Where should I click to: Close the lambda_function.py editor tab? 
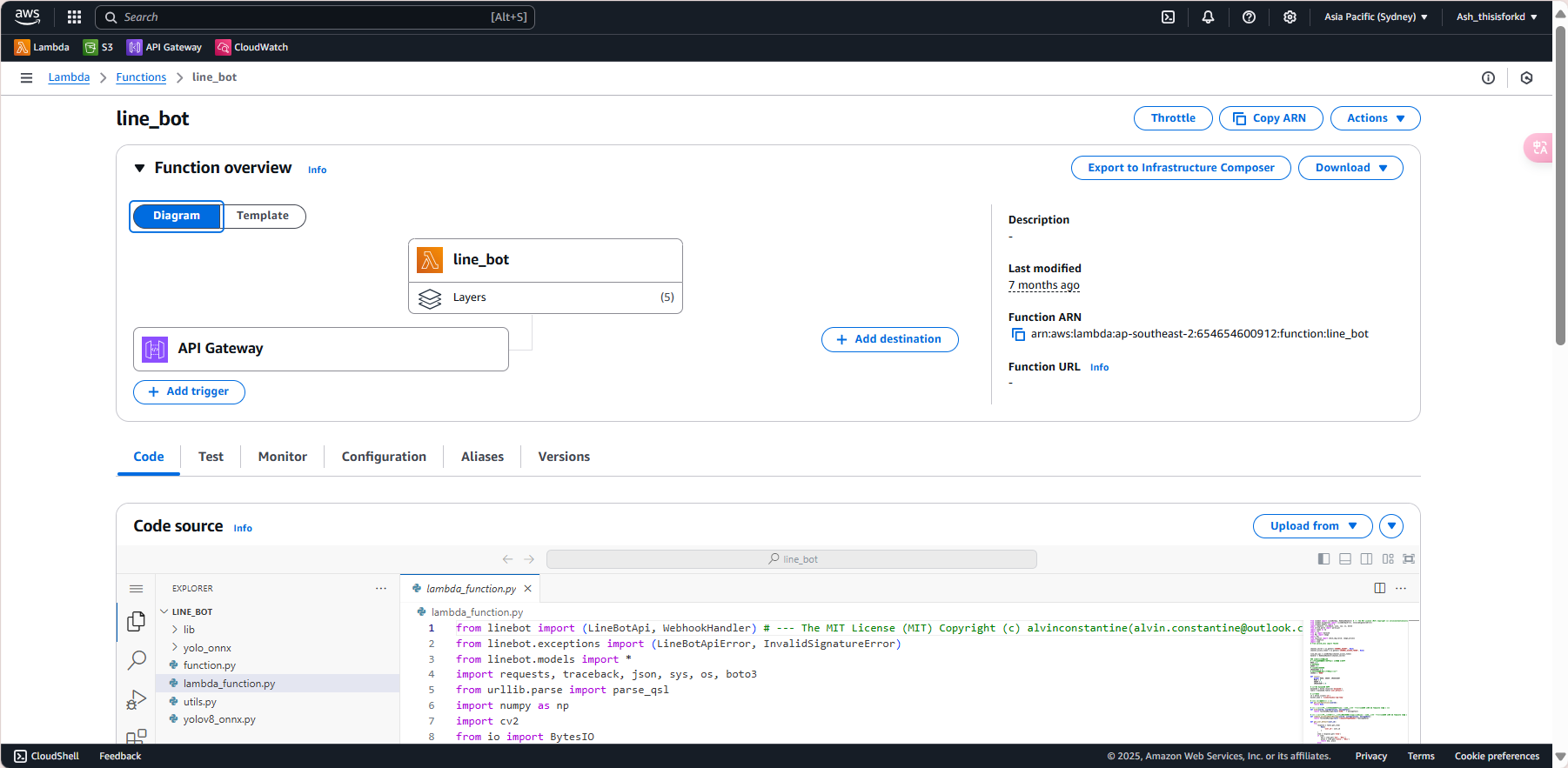(527, 589)
